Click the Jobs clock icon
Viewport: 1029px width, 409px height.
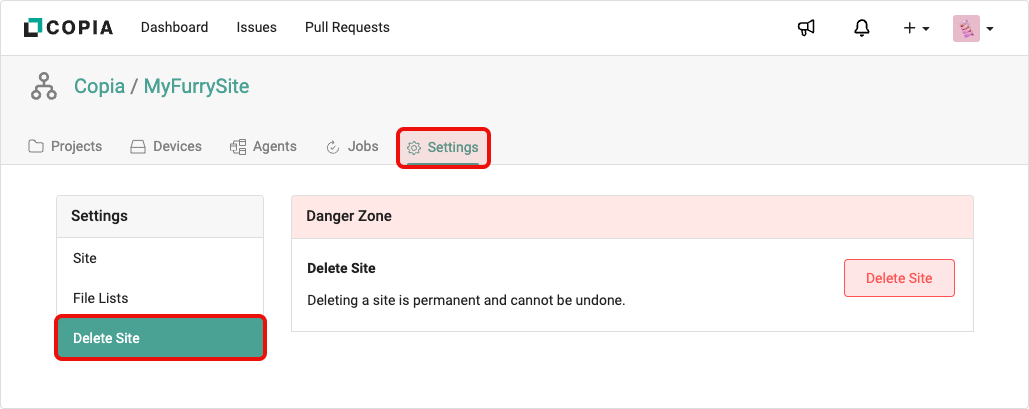[333, 147]
